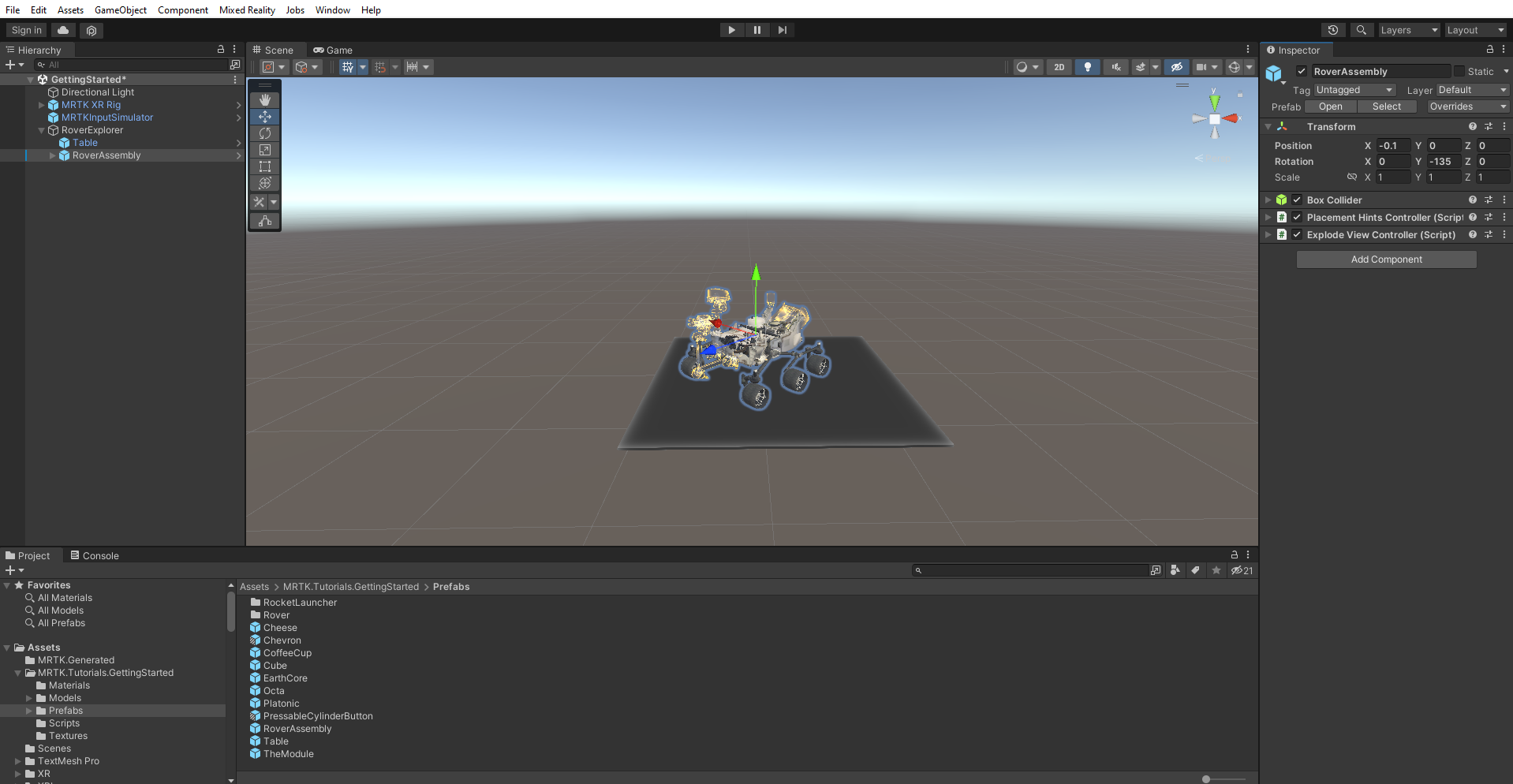Toggle scene audio mute icon
This screenshot has height=784, width=1513.
[1115, 67]
